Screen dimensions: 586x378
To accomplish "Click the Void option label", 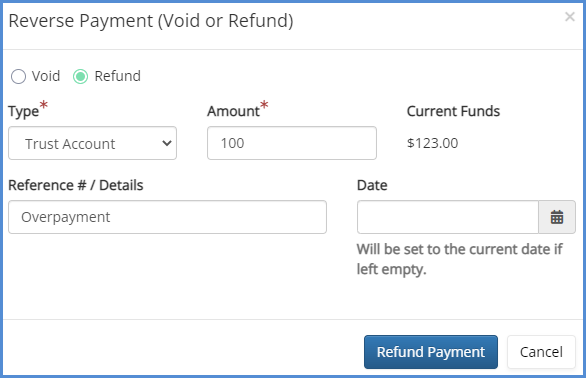I will click(x=46, y=76).
